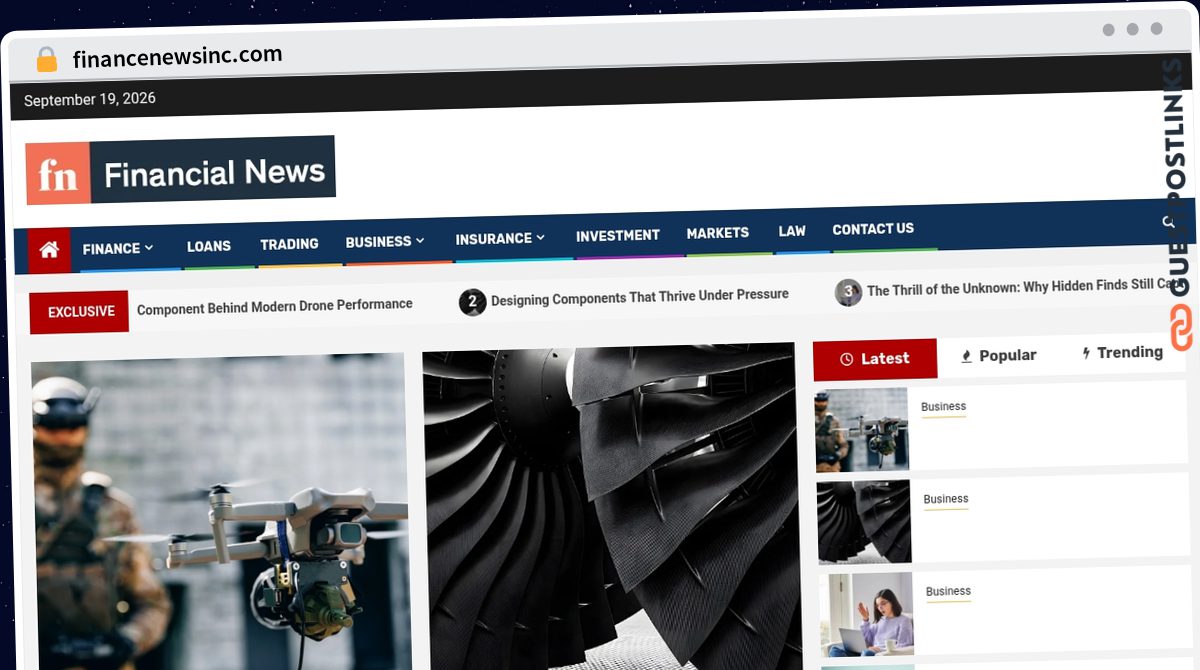Open the drone thumbnail in Latest list

click(x=862, y=430)
